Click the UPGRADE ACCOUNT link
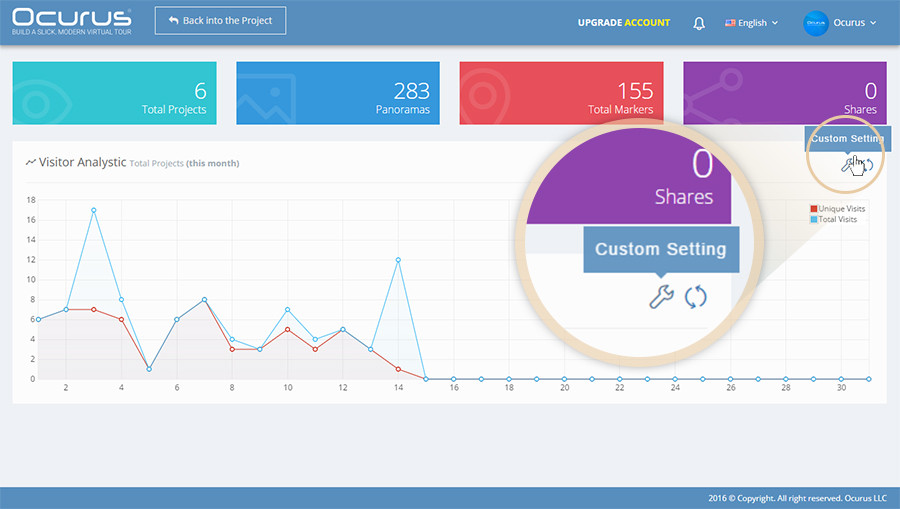The width and height of the screenshot is (900, 509). coord(624,23)
